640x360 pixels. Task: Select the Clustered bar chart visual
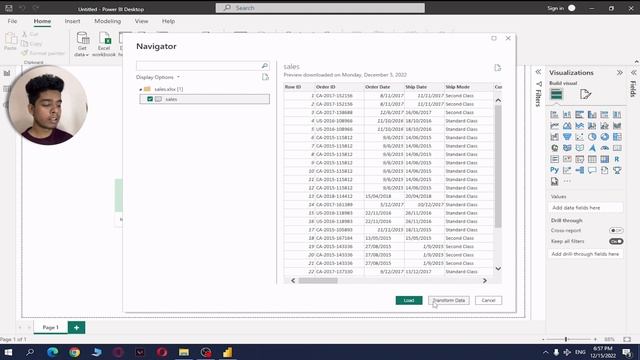[x=580, y=115]
